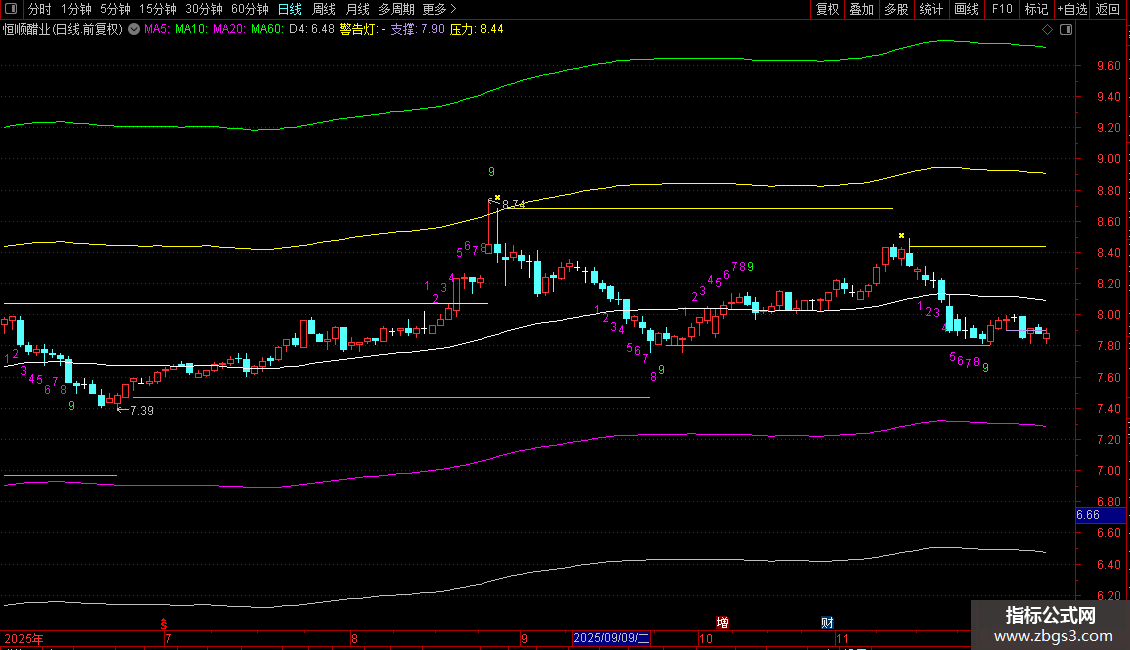Click the 2025/09/09/二 date label
Image resolution: width=1130 pixels, height=650 pixels.
(611, 638)
